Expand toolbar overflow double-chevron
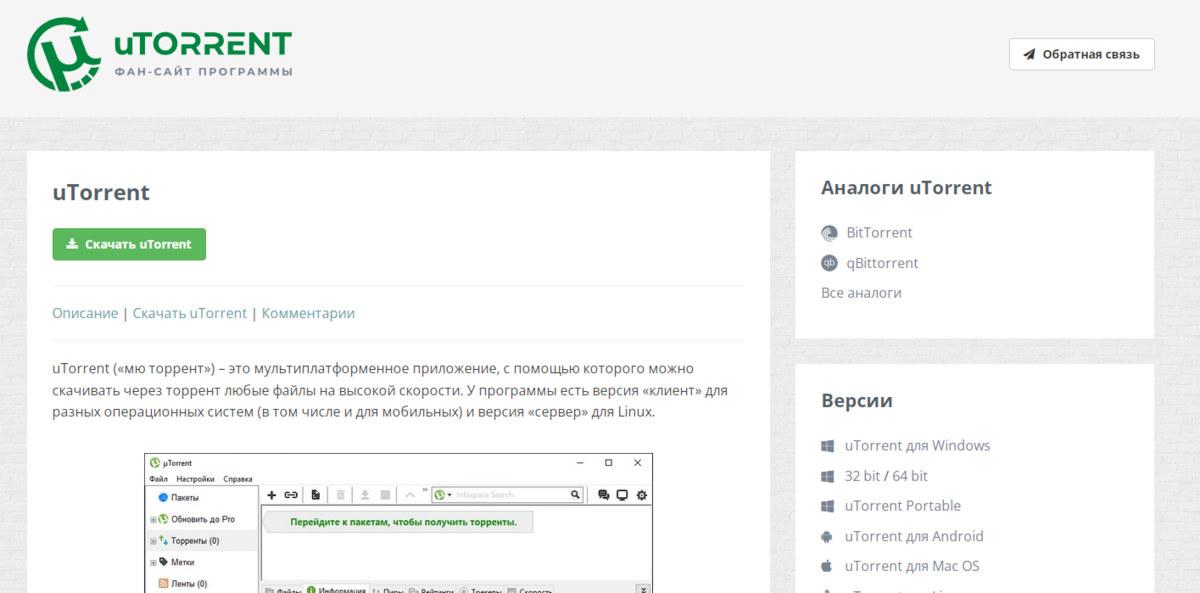 click(425, 491)
